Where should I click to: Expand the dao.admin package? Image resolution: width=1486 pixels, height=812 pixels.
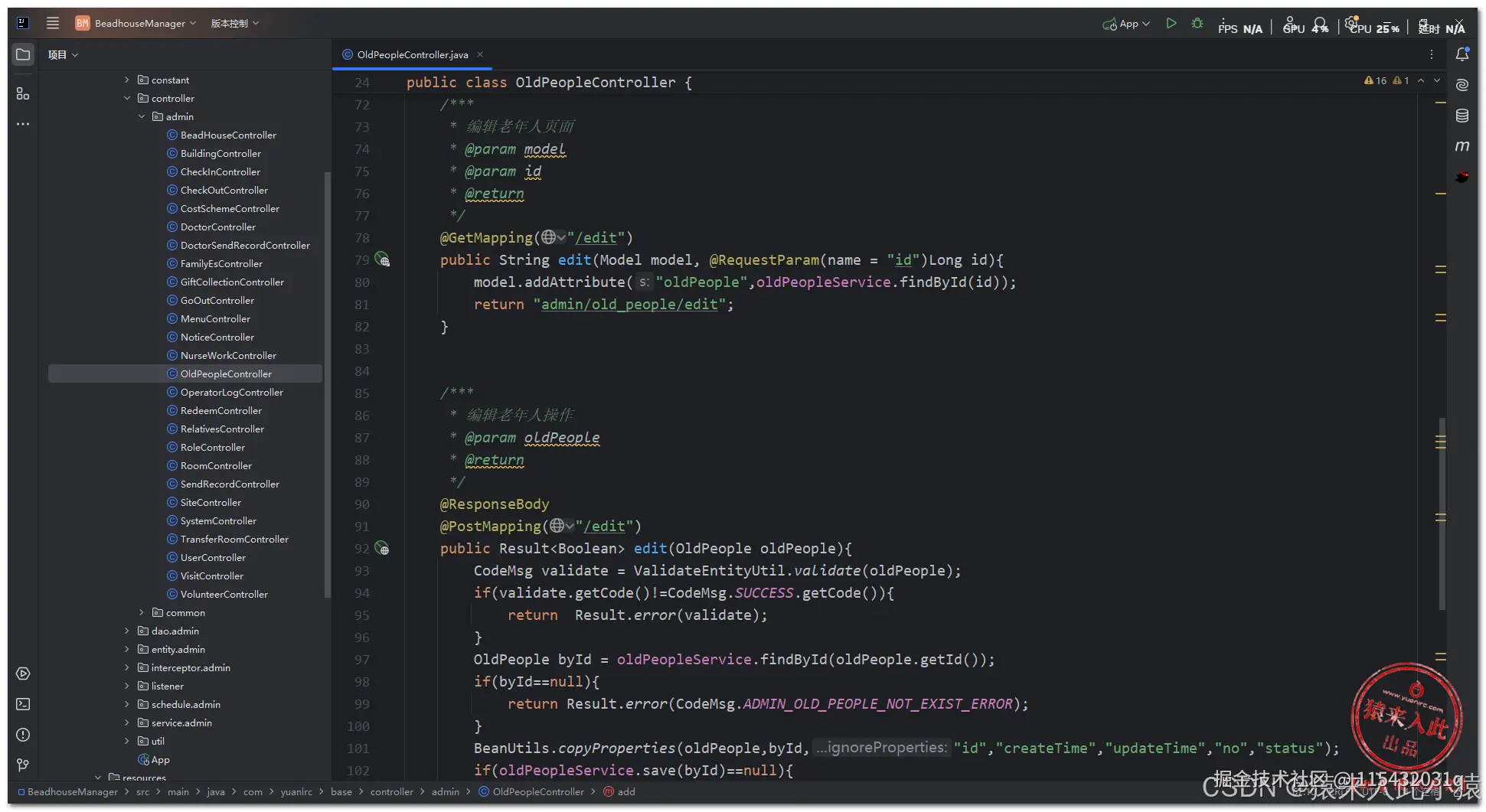127,631
